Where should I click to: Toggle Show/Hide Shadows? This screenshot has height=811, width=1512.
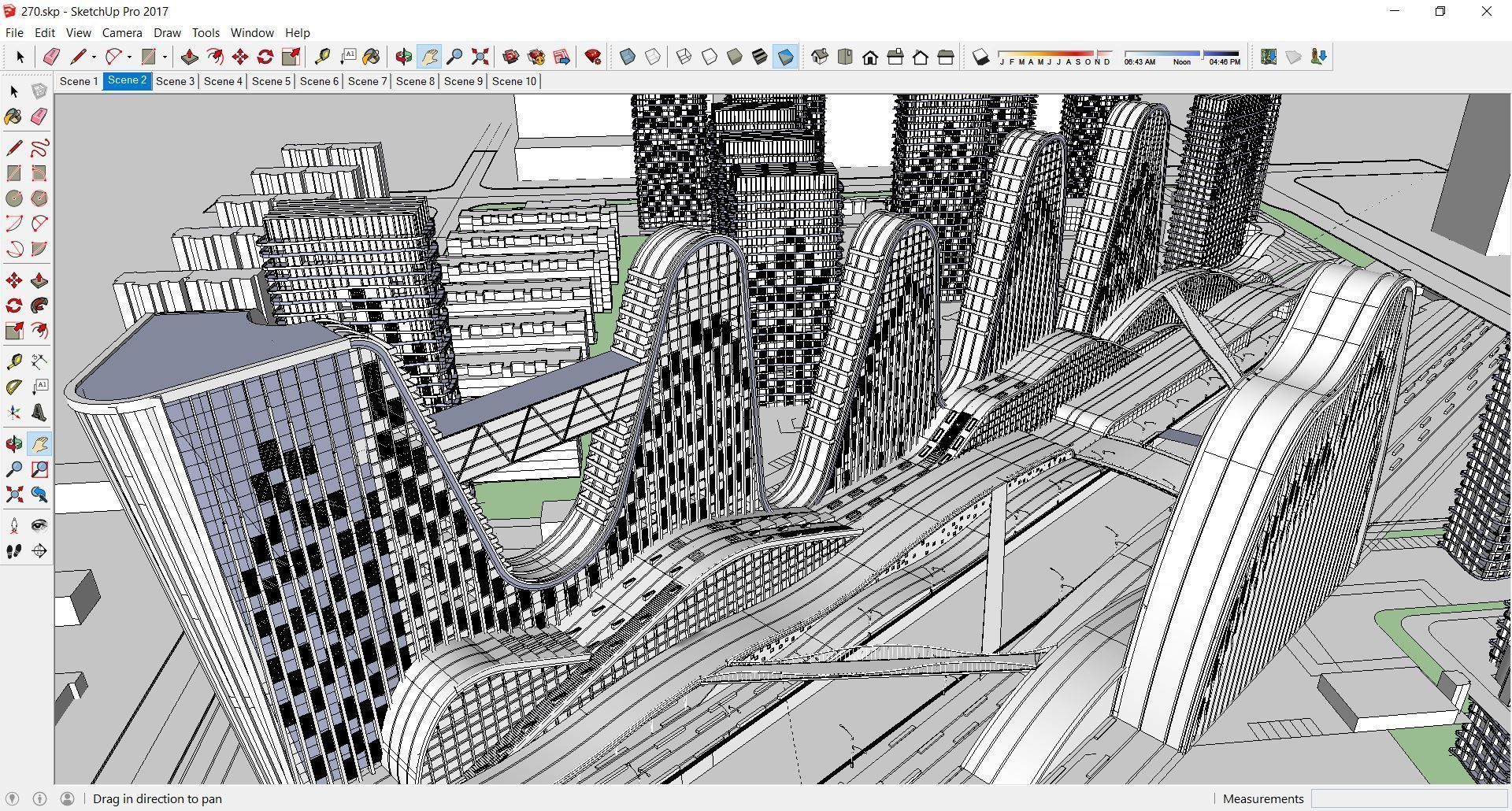tap(980, 57)
